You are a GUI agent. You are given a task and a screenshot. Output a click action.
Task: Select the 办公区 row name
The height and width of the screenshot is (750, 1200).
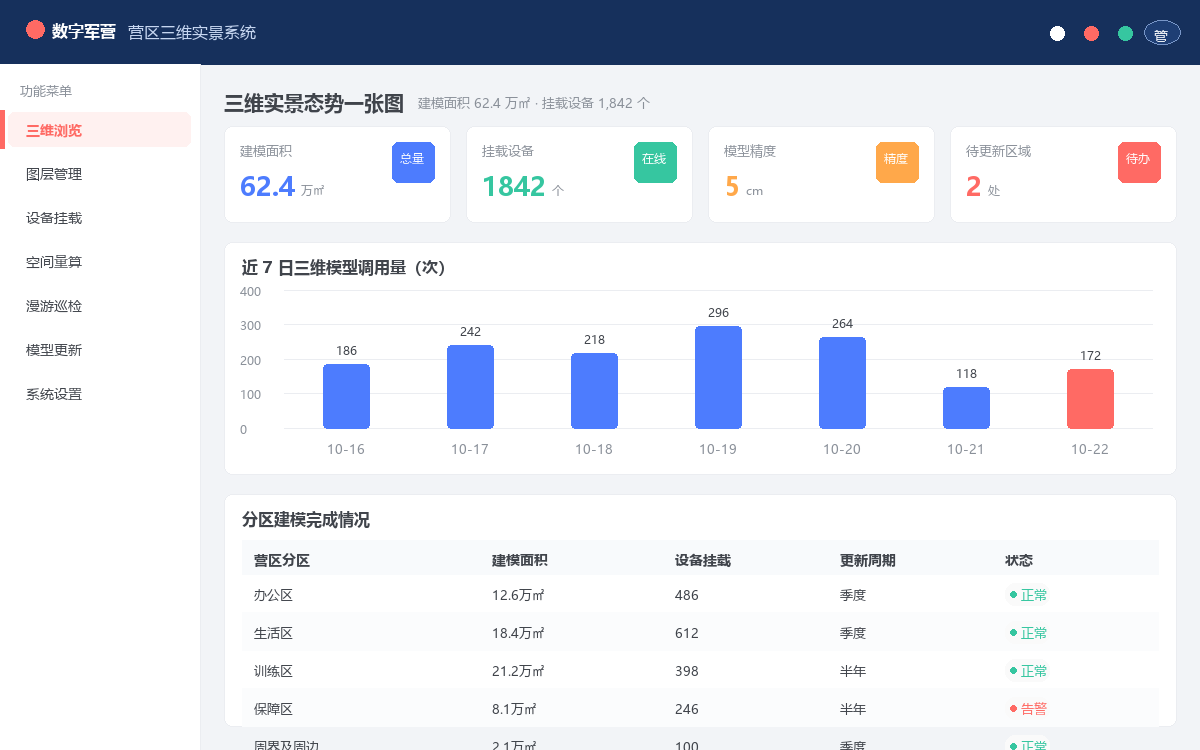[273, 595]
